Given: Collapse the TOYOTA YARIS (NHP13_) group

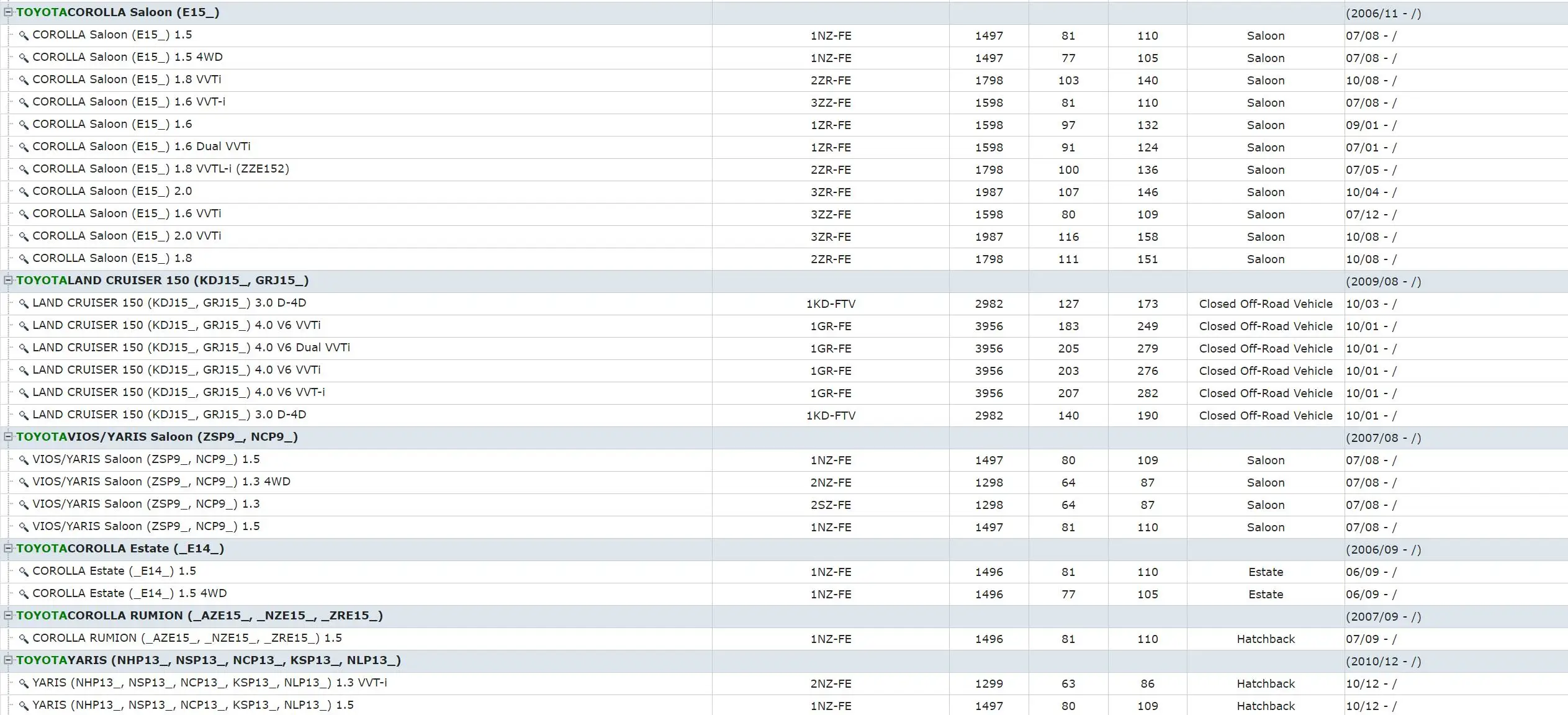Looking at the screenshot, I should click(x=9, y=660).
